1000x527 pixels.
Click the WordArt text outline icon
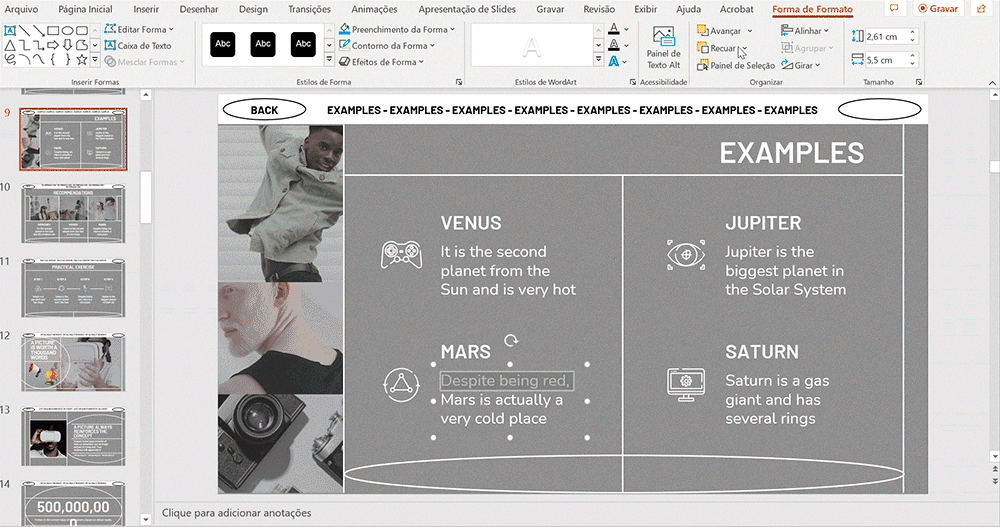[x=614, y=45]
